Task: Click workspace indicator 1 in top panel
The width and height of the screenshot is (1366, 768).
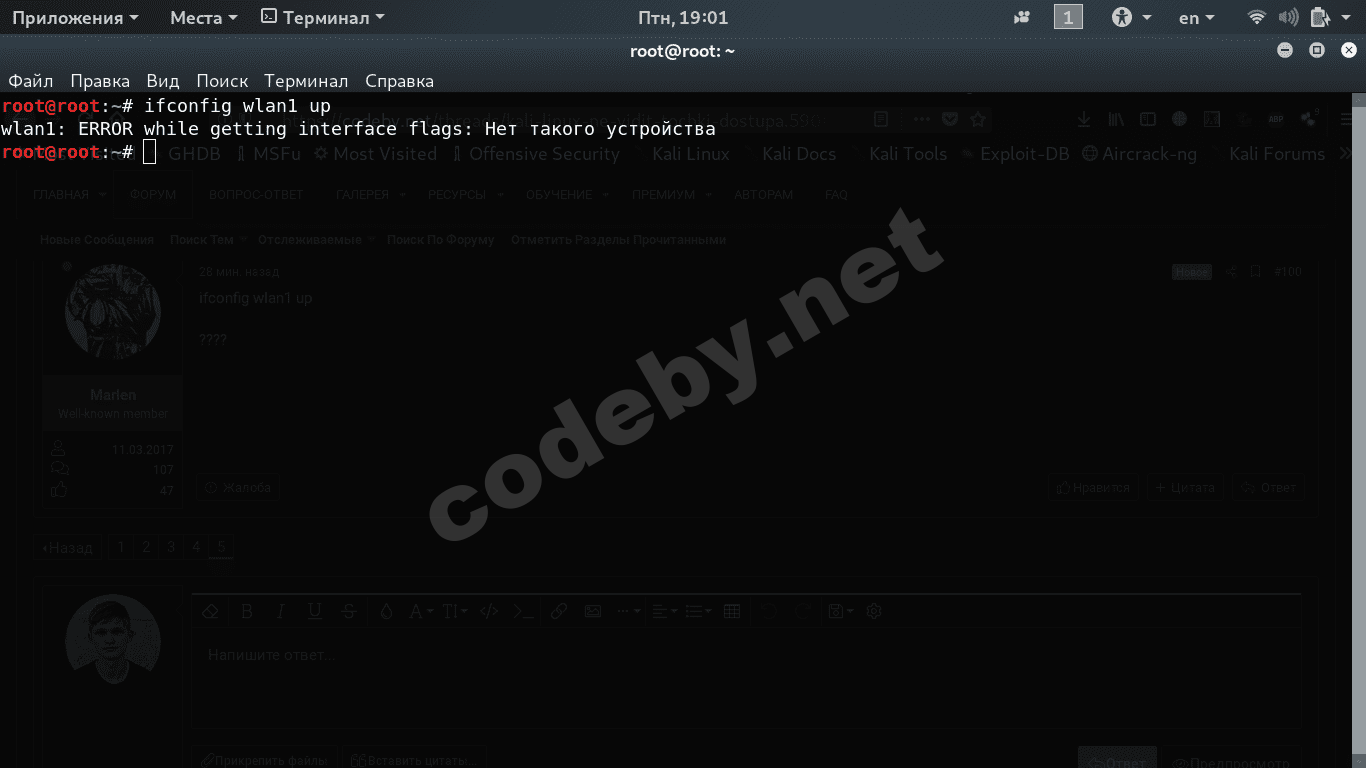Action: click(x=1068, y=17)
